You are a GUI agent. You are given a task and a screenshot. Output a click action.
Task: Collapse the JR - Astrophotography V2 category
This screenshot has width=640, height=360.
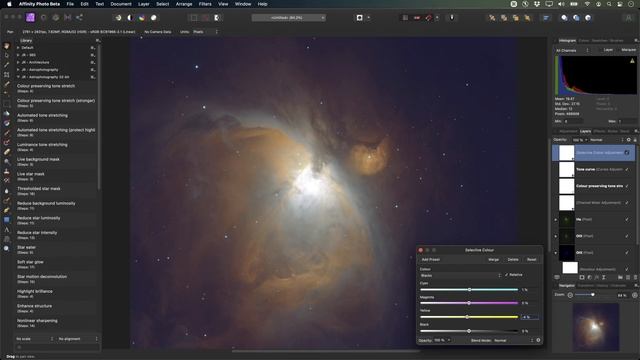pos(18,77)
